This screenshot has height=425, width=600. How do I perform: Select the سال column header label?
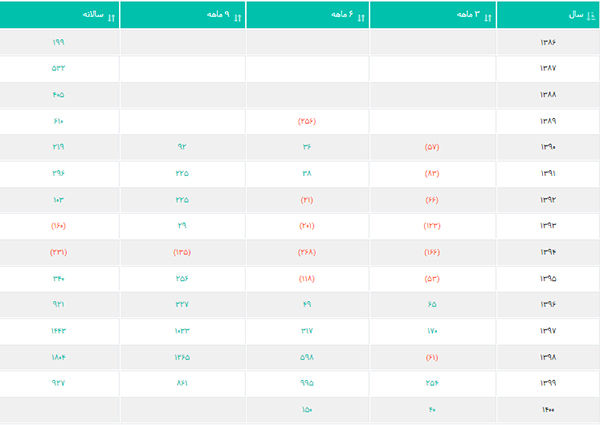tap(575, 16)
